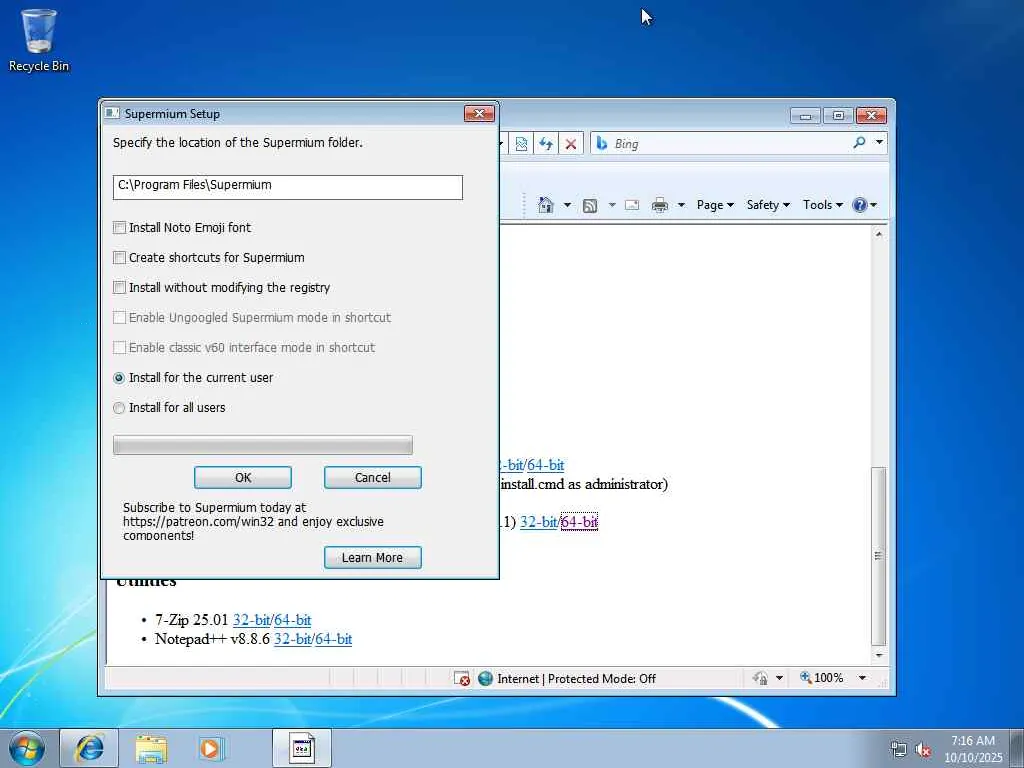Open the 7-Zip 25.01 32-bit link
Image resolution: width=1024 pixels, height=768 pixels.
(x=251, y=620)
